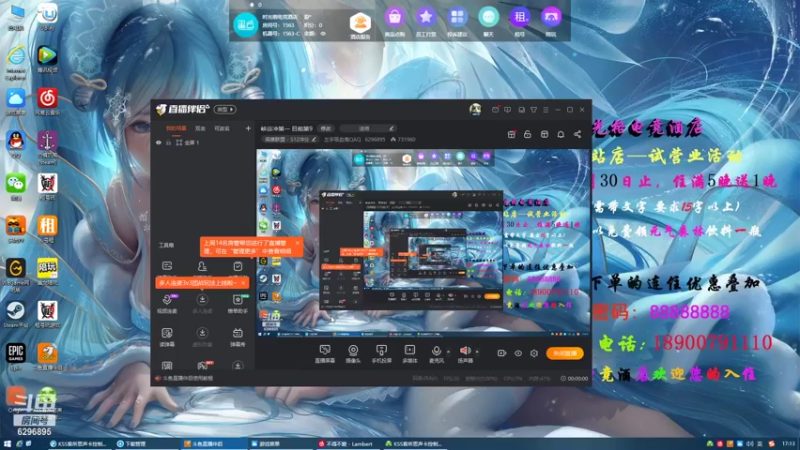Open the 弹幕秀 danmaku show tool
The width and height of the screenshot is (800, 450).
point(237,337)
